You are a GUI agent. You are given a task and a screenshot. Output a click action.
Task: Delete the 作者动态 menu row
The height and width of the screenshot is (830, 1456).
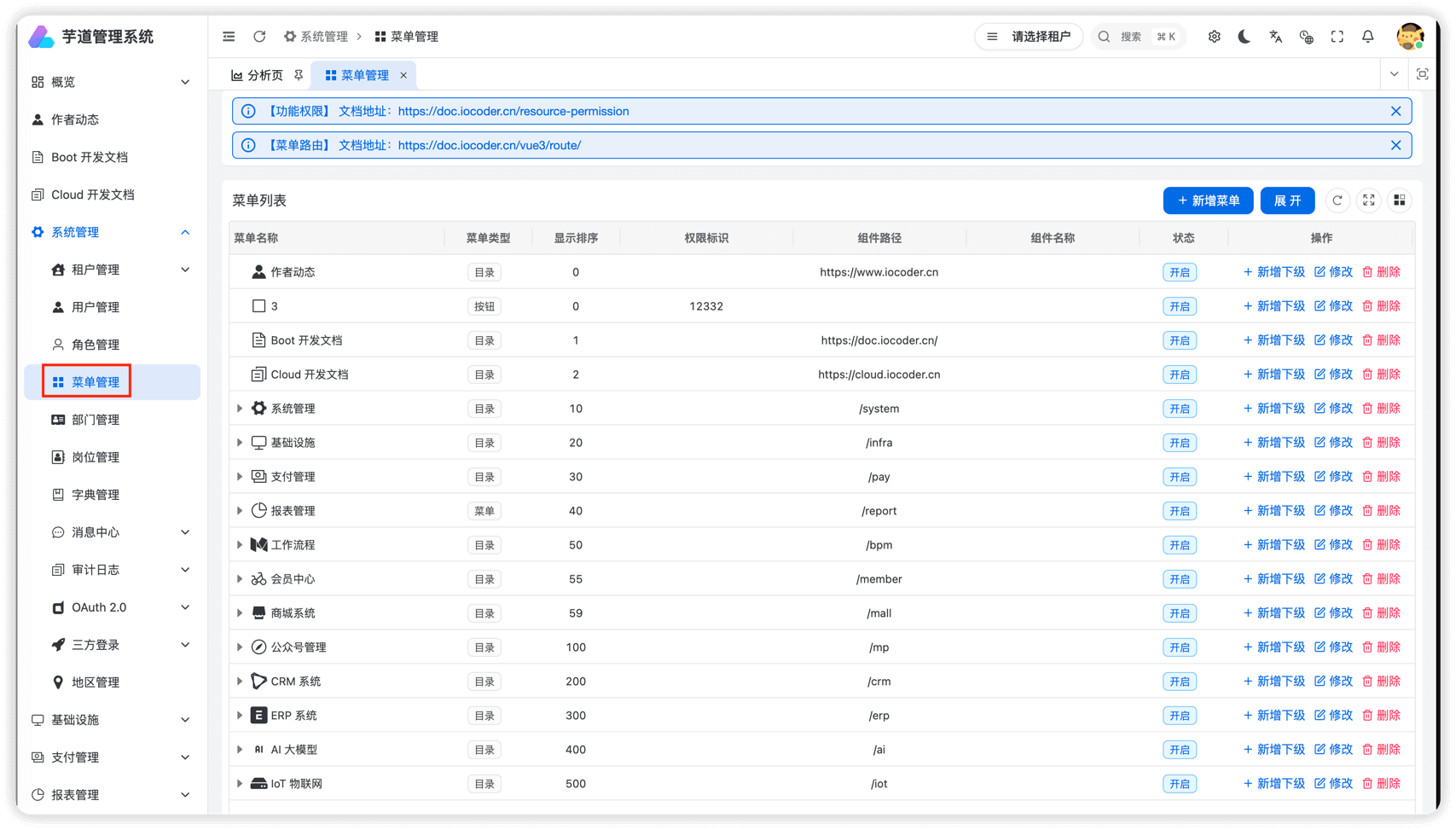coord(1381,272)
